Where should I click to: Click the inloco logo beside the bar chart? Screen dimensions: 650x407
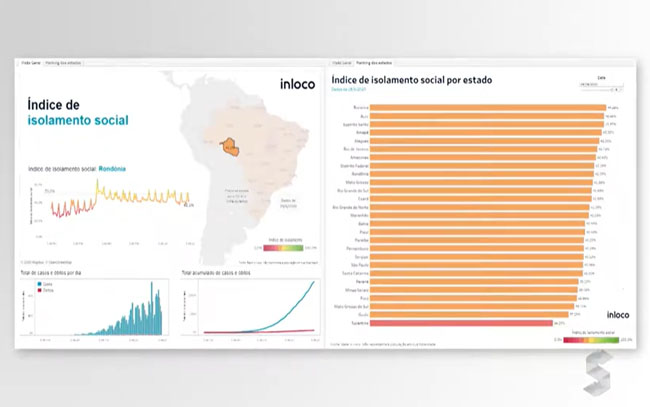pyautogui.click(x=618, y=315)
